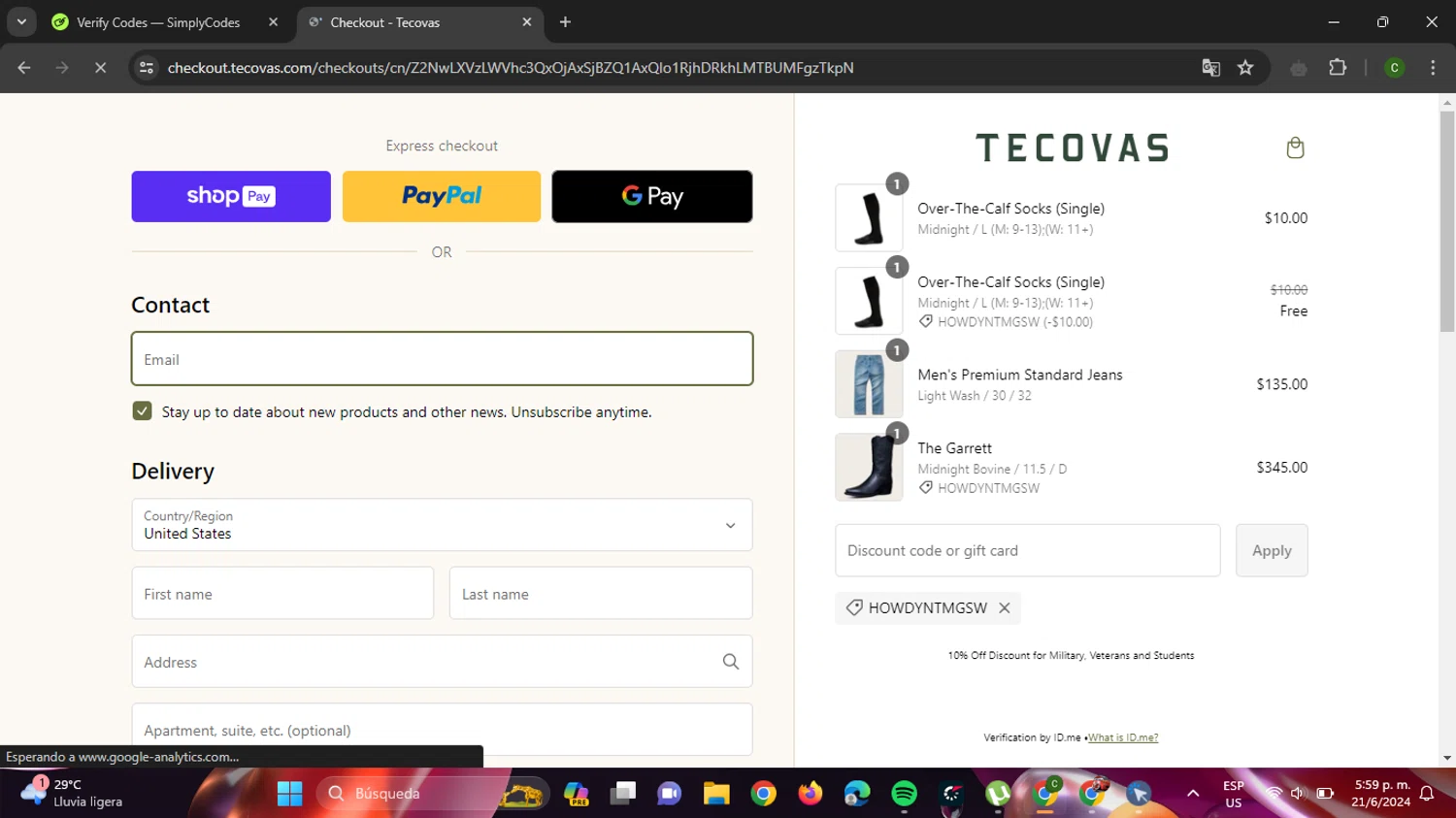Image resolution: width=1456 pixels, height=818 pixels.
Task: Close the Verify Codes SimplyCodes tab
Action: click(274, 21)
